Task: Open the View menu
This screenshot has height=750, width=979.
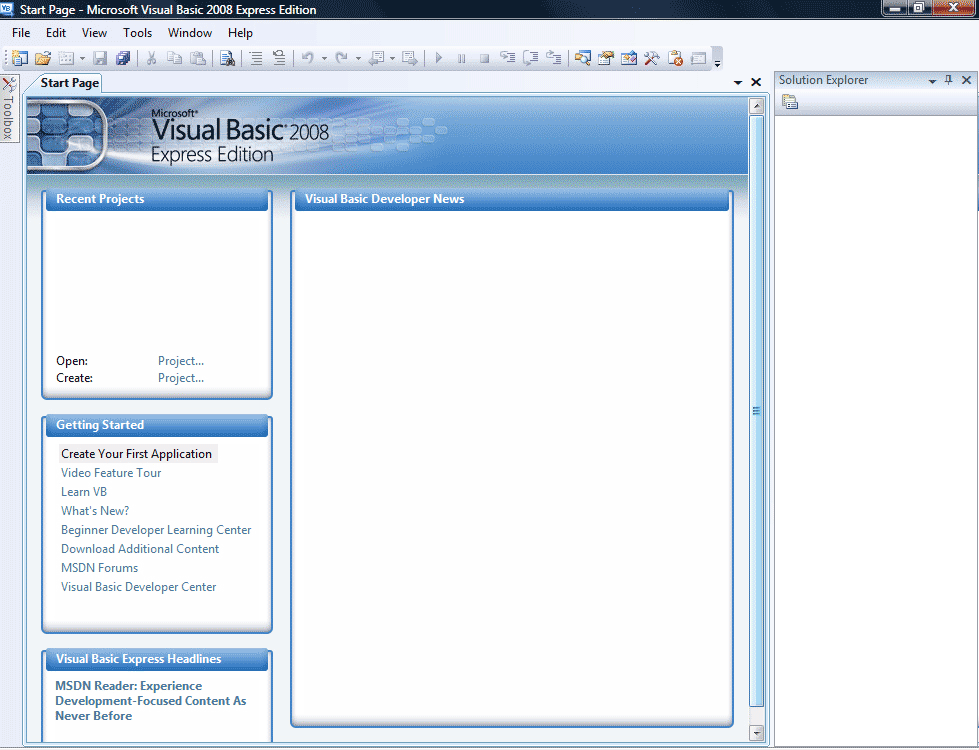Action: (x=94, y=33)
